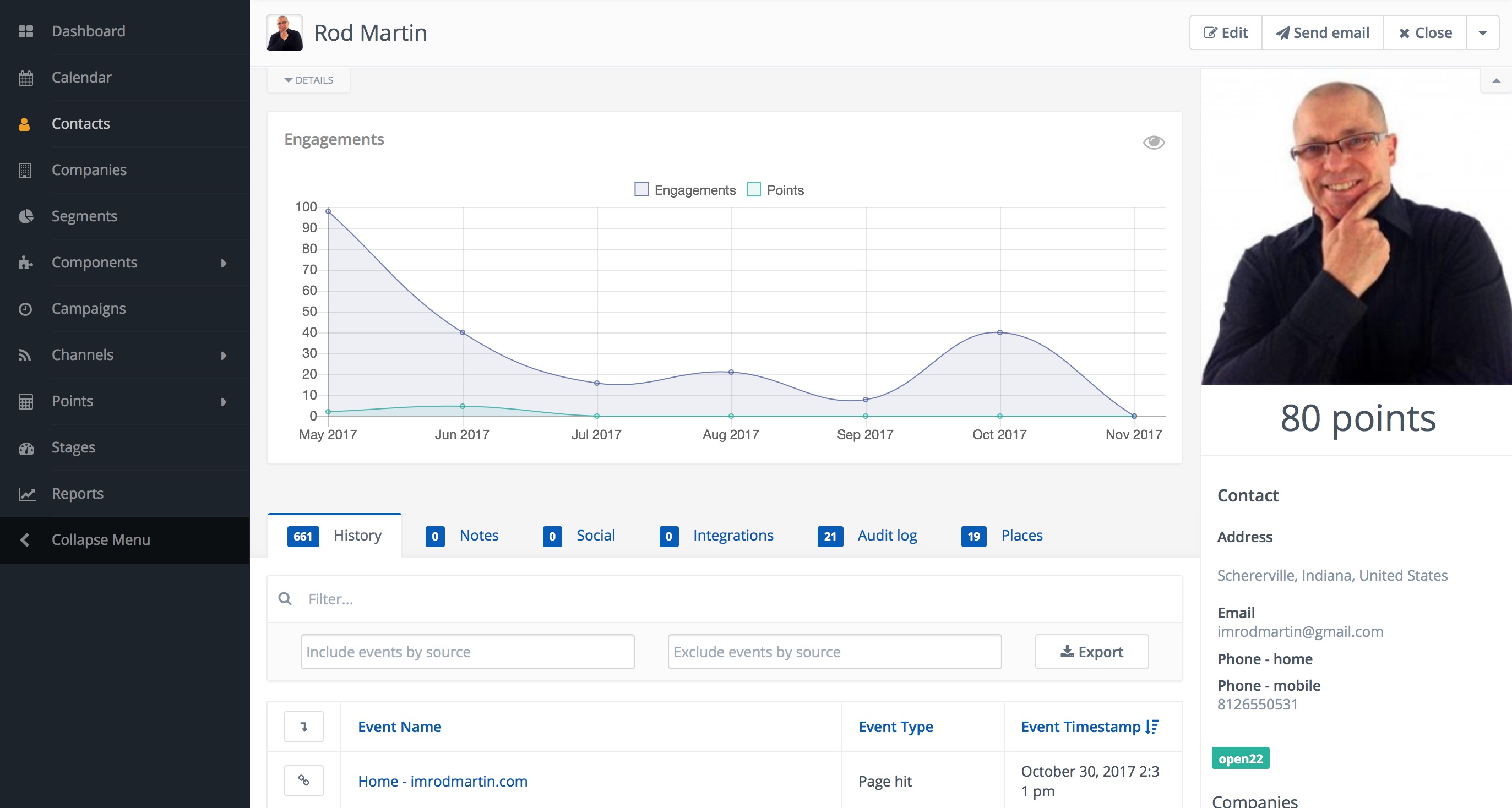Expand the Points submenu arrow

click(224, 402)
